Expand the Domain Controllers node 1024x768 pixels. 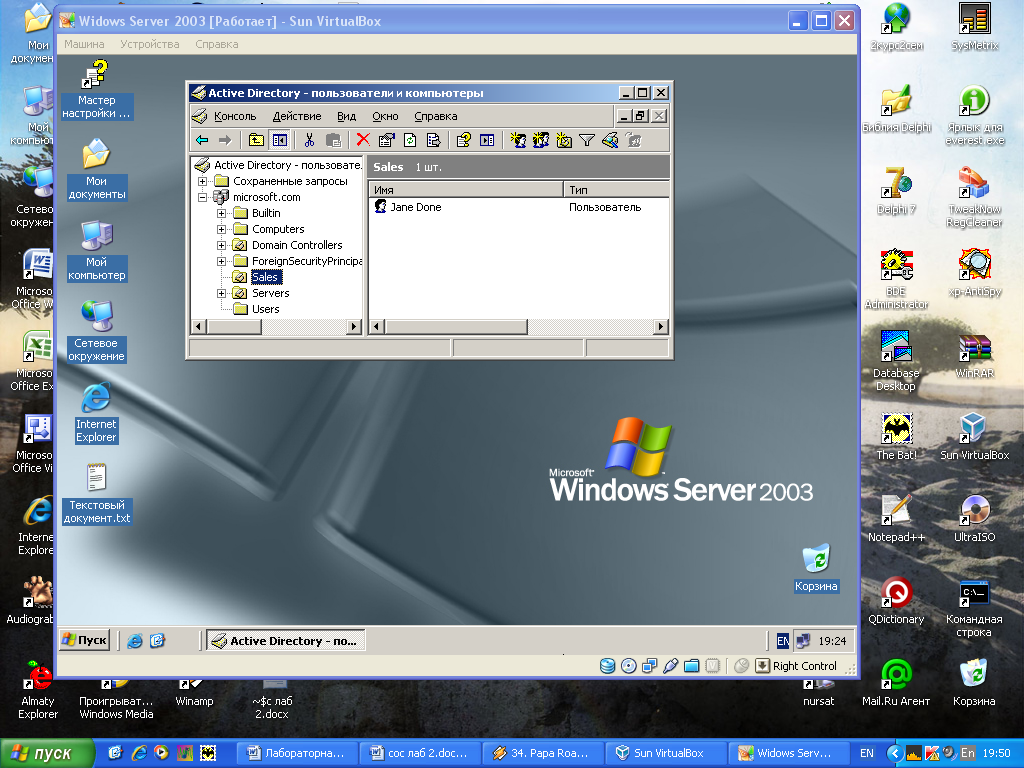(221, 245)
